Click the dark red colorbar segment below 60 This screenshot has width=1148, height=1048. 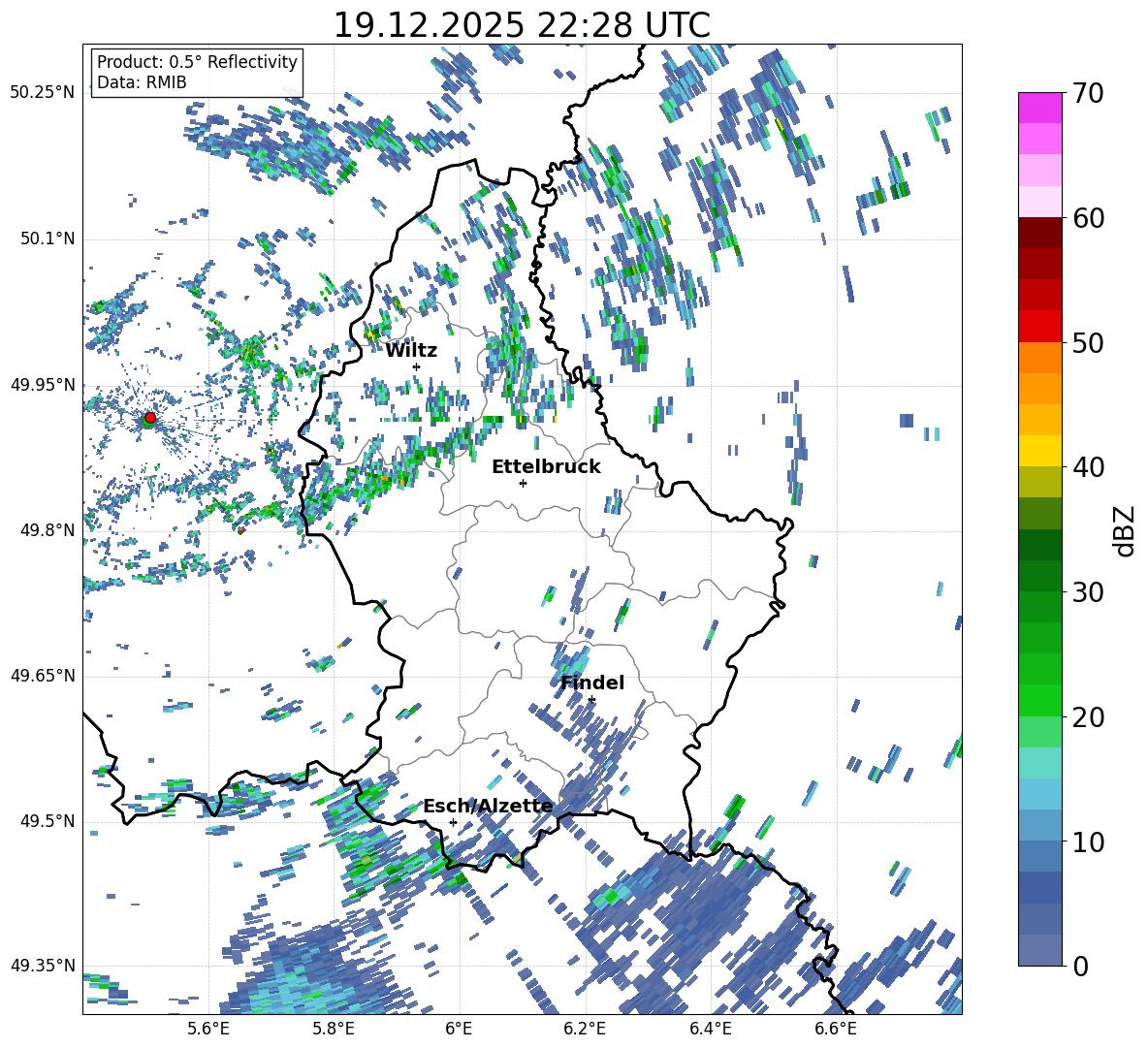point(1039,232)
